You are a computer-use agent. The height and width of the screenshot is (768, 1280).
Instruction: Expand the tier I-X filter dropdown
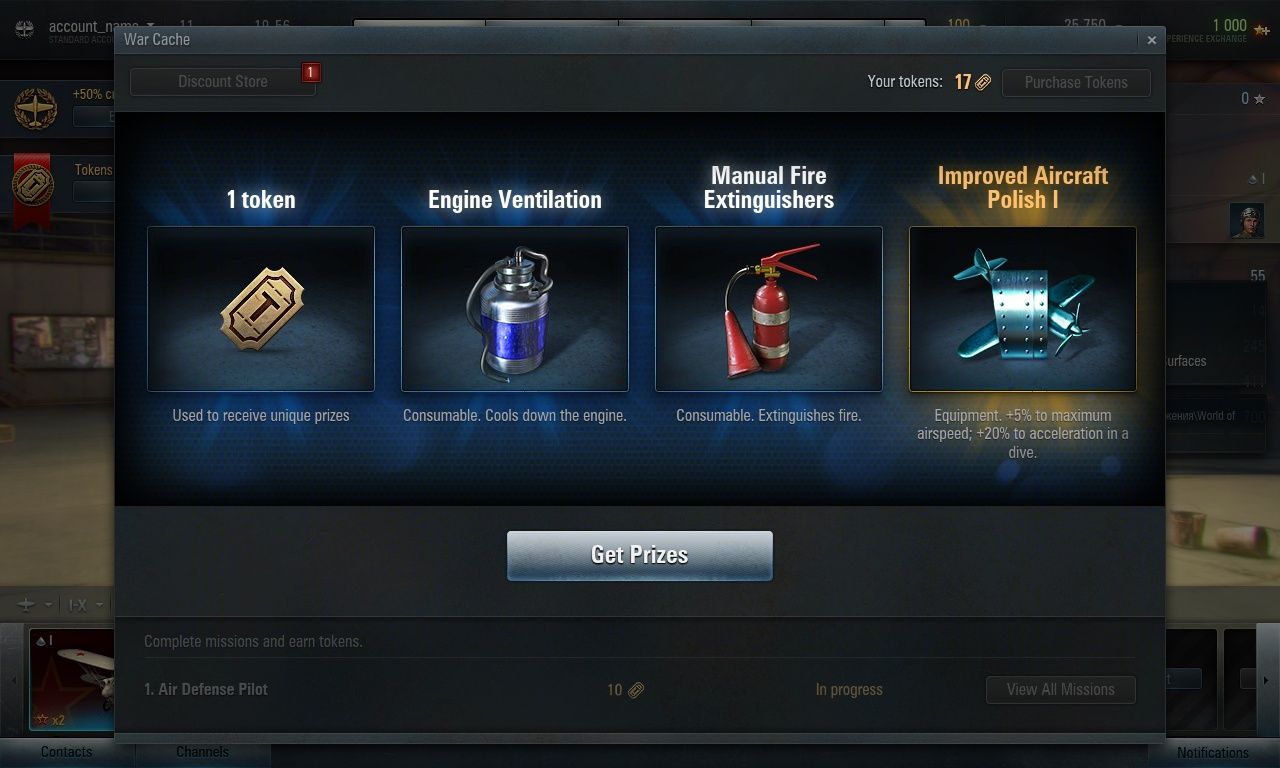[83, 605]
